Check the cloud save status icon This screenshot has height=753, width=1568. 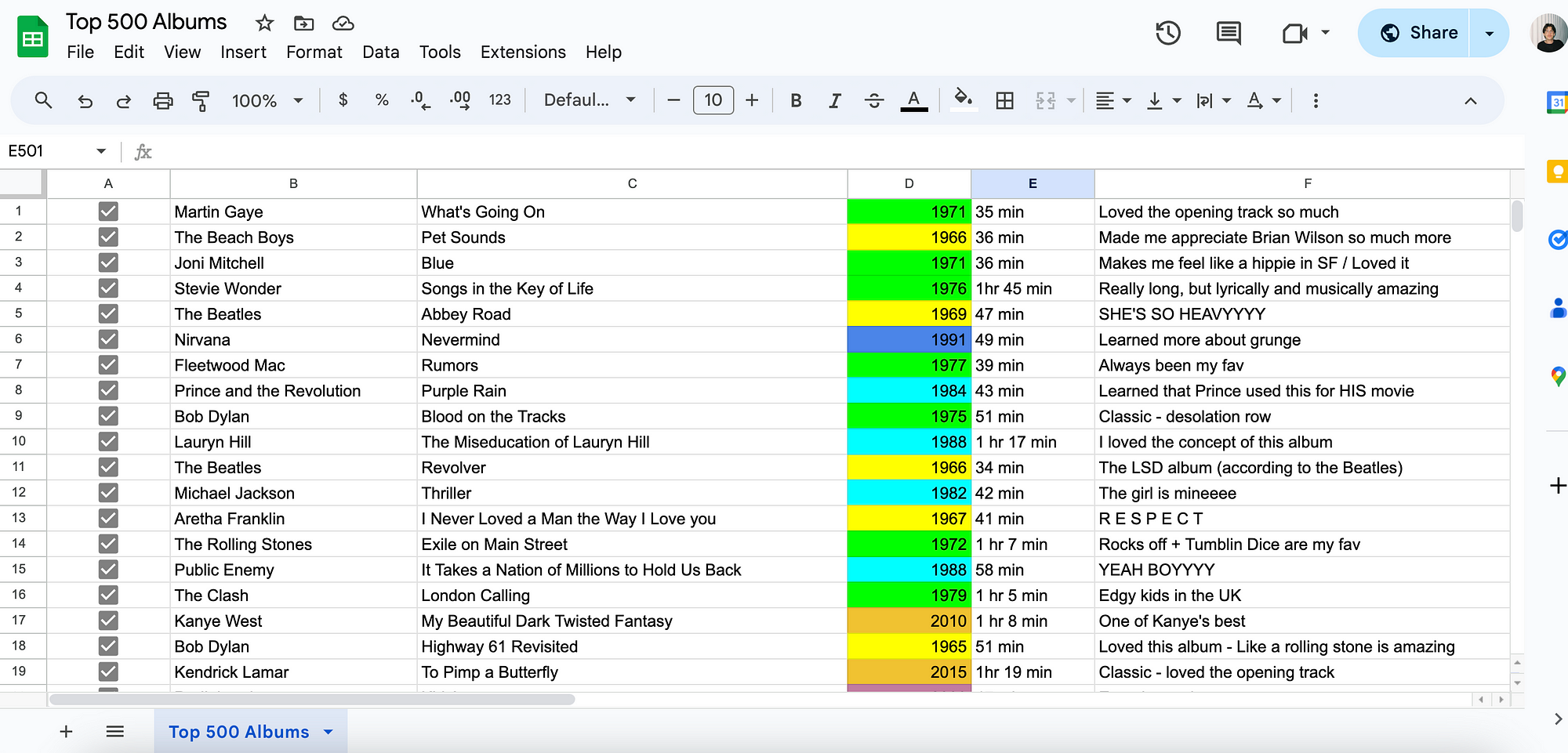(343, 23)
